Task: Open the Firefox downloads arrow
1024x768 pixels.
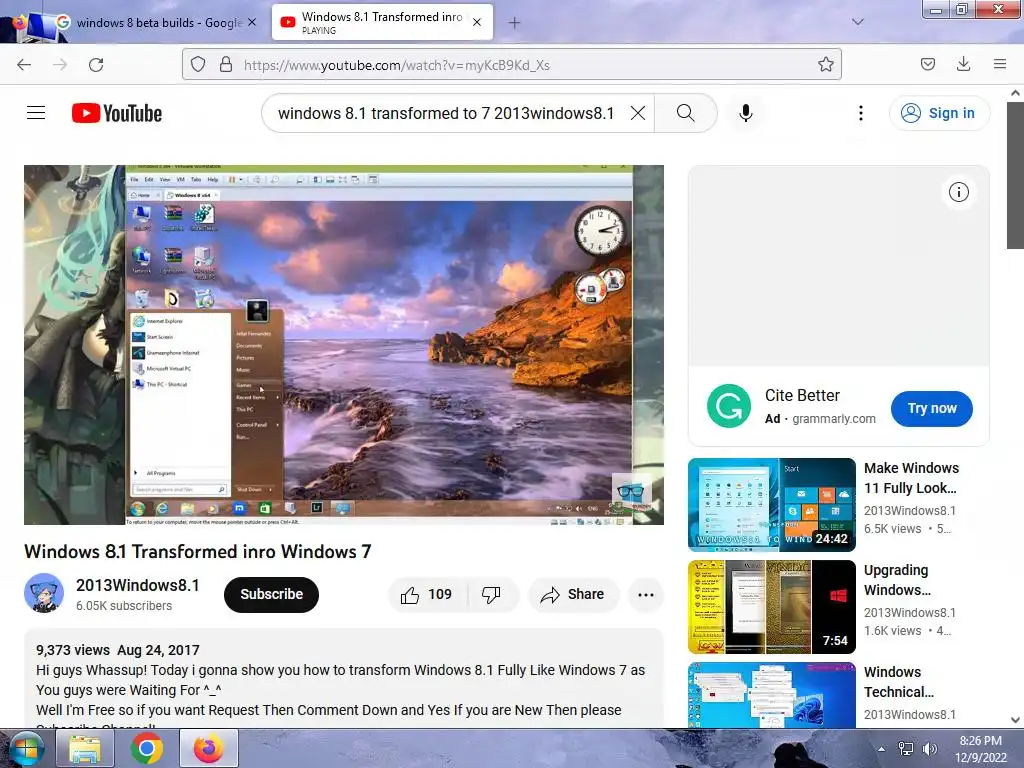Action: pos(963,64)
